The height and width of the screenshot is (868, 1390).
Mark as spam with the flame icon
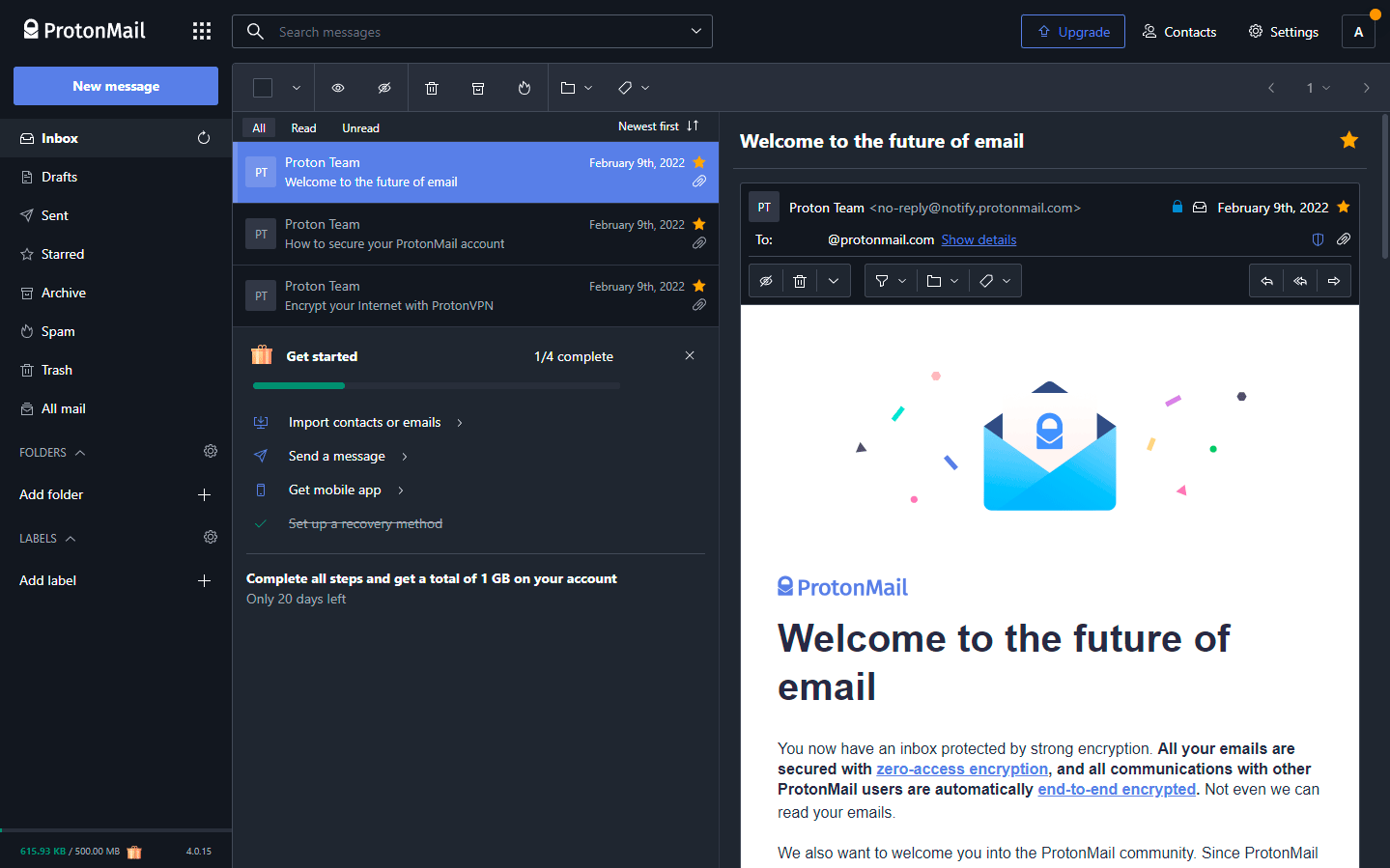point(525,88)
